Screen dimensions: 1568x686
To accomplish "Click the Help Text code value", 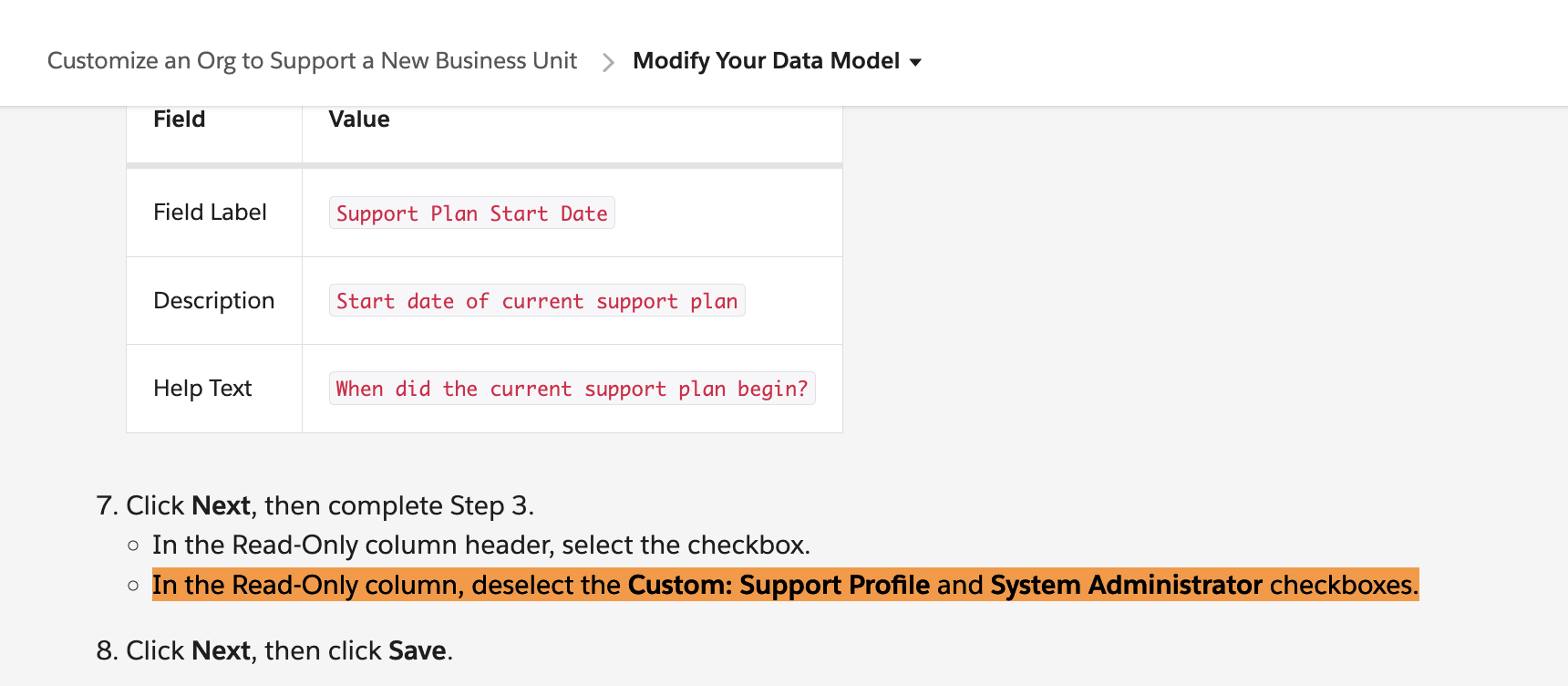I will [572, 389].
